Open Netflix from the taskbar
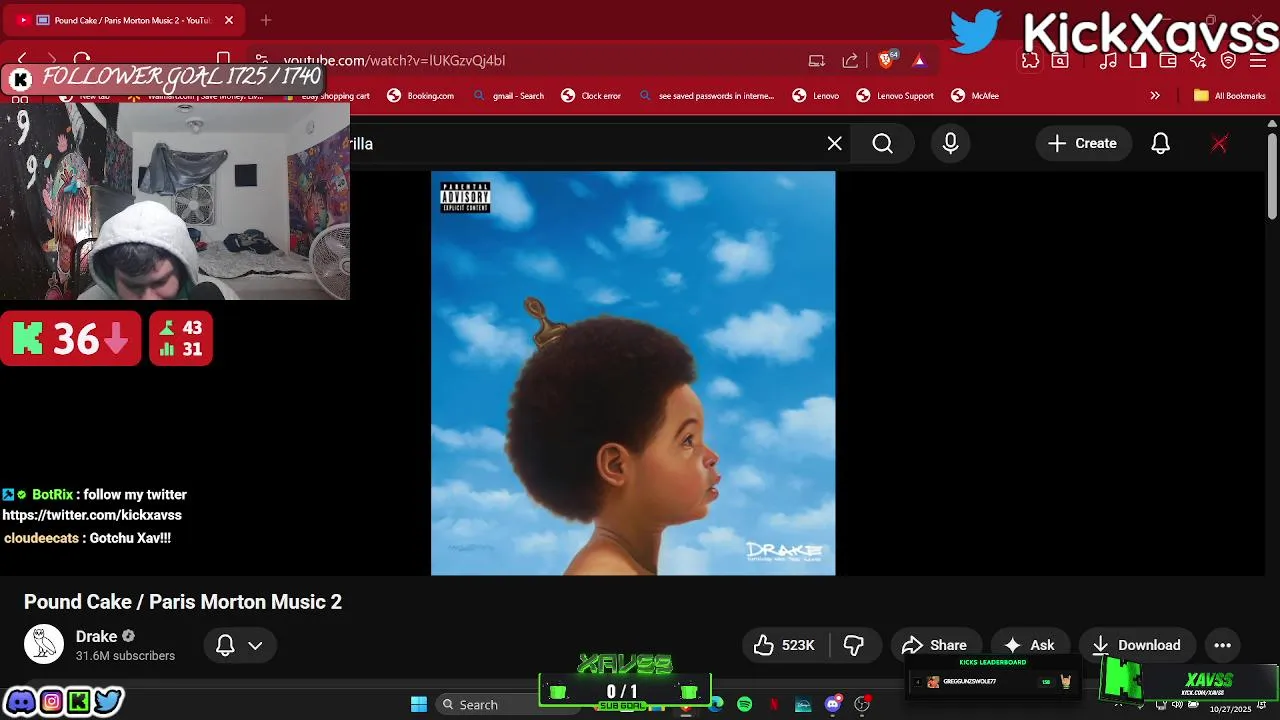This screenshot has height=720, width=1280. click(x=774, y=704)
